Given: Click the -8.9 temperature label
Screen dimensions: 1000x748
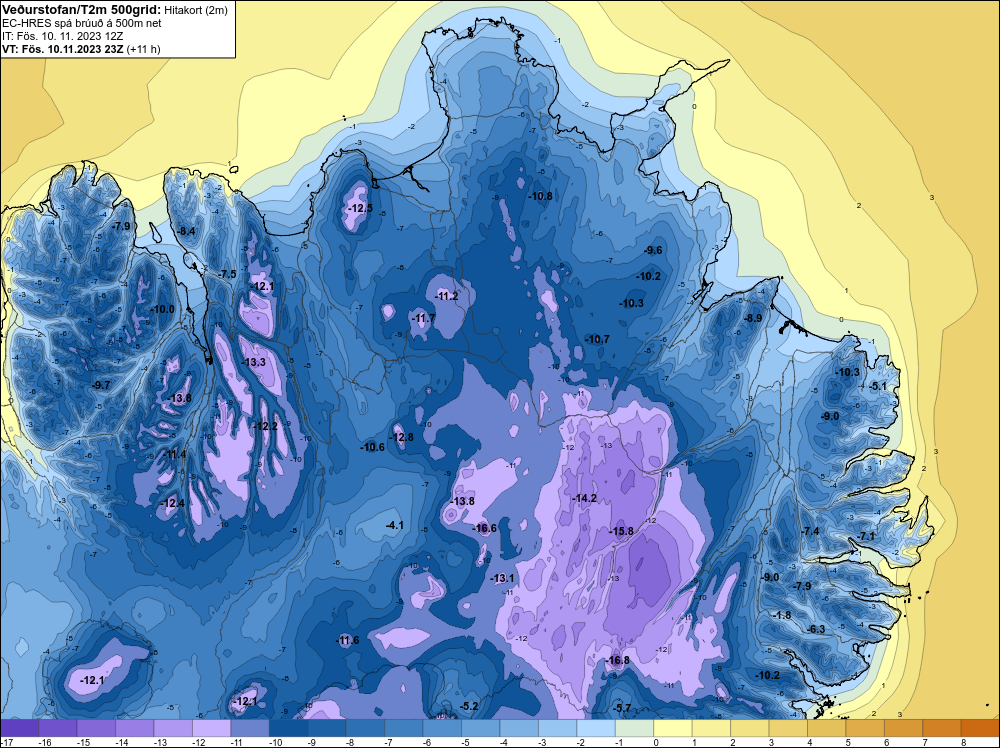Looking at the screenshot, I should click(753, 318).
